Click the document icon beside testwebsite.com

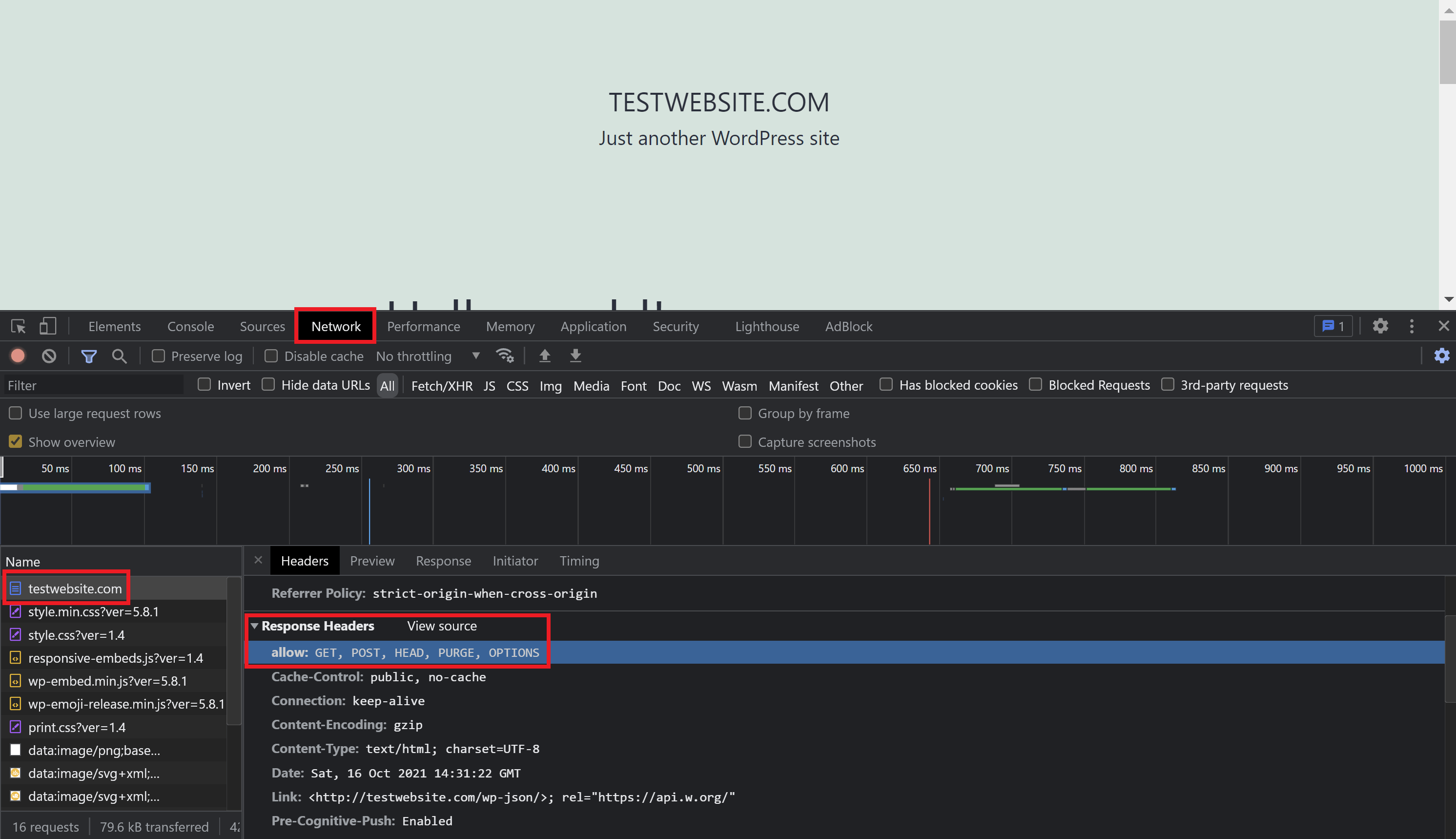[x=16, y=588]
